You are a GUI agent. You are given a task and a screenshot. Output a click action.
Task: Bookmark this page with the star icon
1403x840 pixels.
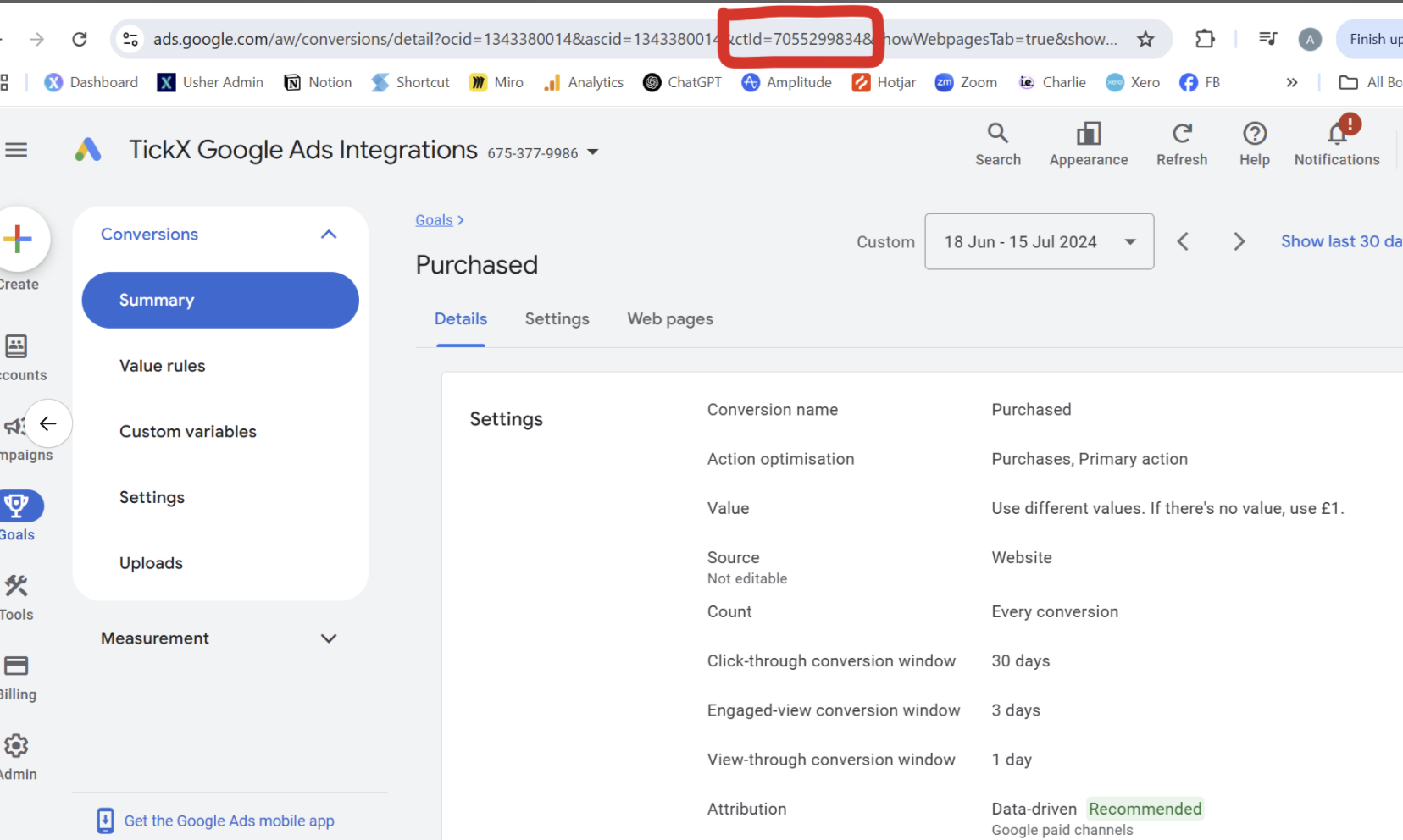tap(1145, 39)
